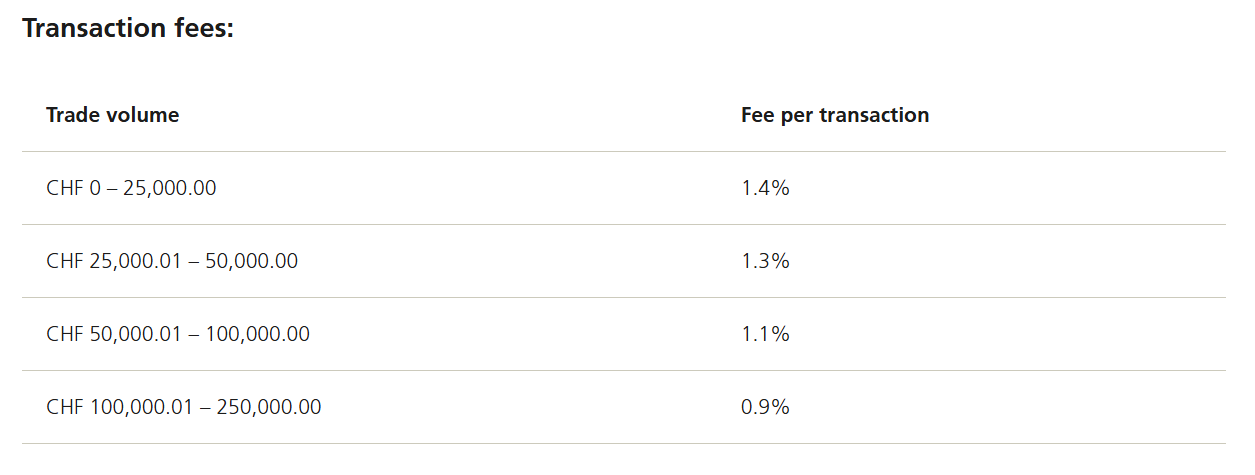Click the 1.3% fee value
Image resolution: width=1255 pixels, height=475 pixels.
click(765, 261)
